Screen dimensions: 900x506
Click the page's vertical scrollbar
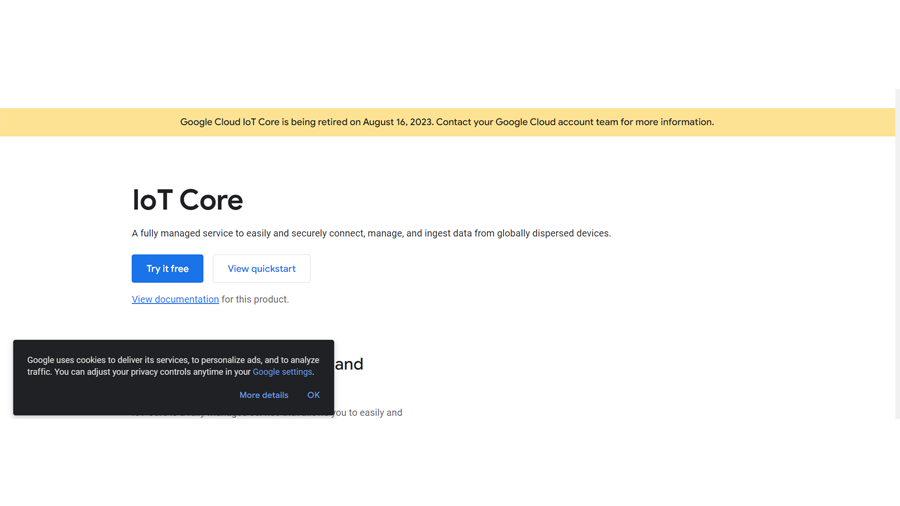pyautogui.click(x=897, y=254)
